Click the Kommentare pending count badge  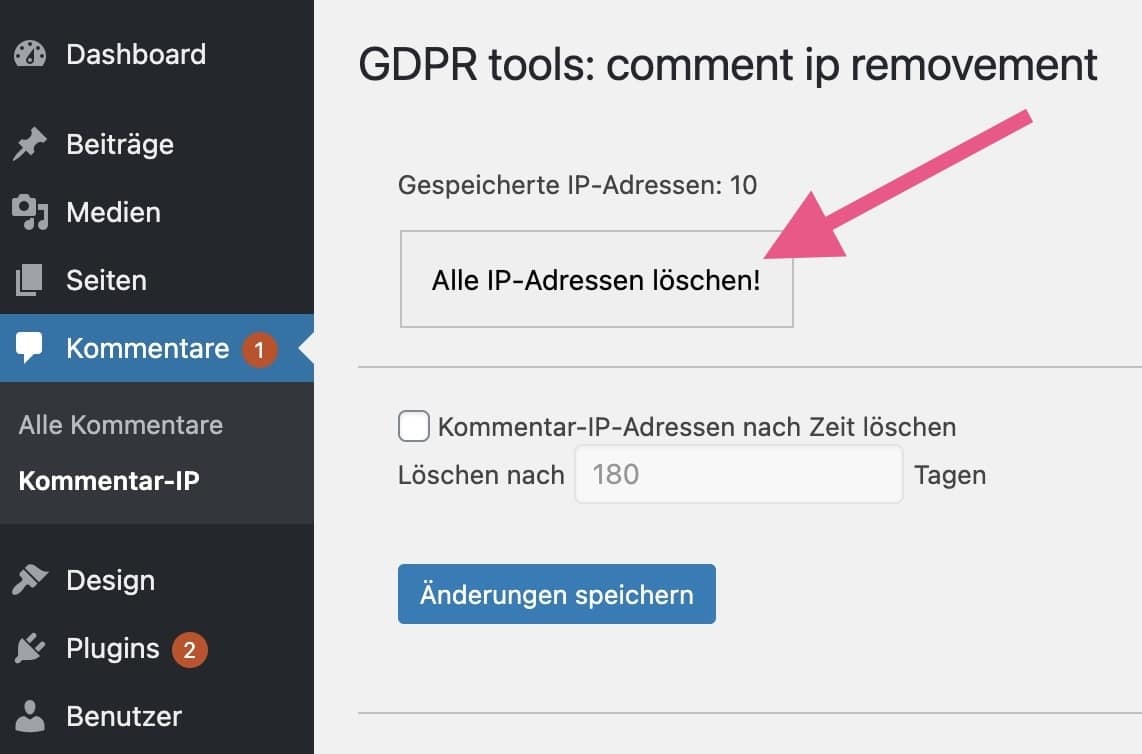coord(259,350)
